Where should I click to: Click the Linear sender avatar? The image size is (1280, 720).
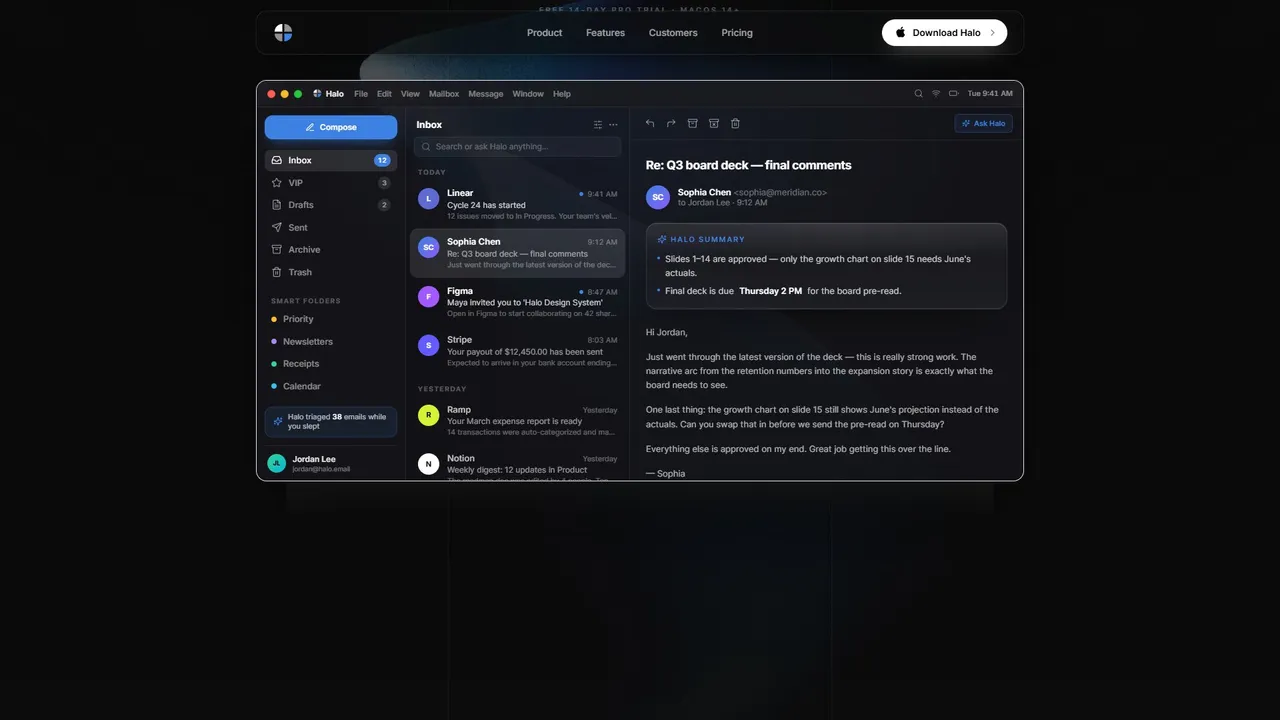(x=429, y=199)
